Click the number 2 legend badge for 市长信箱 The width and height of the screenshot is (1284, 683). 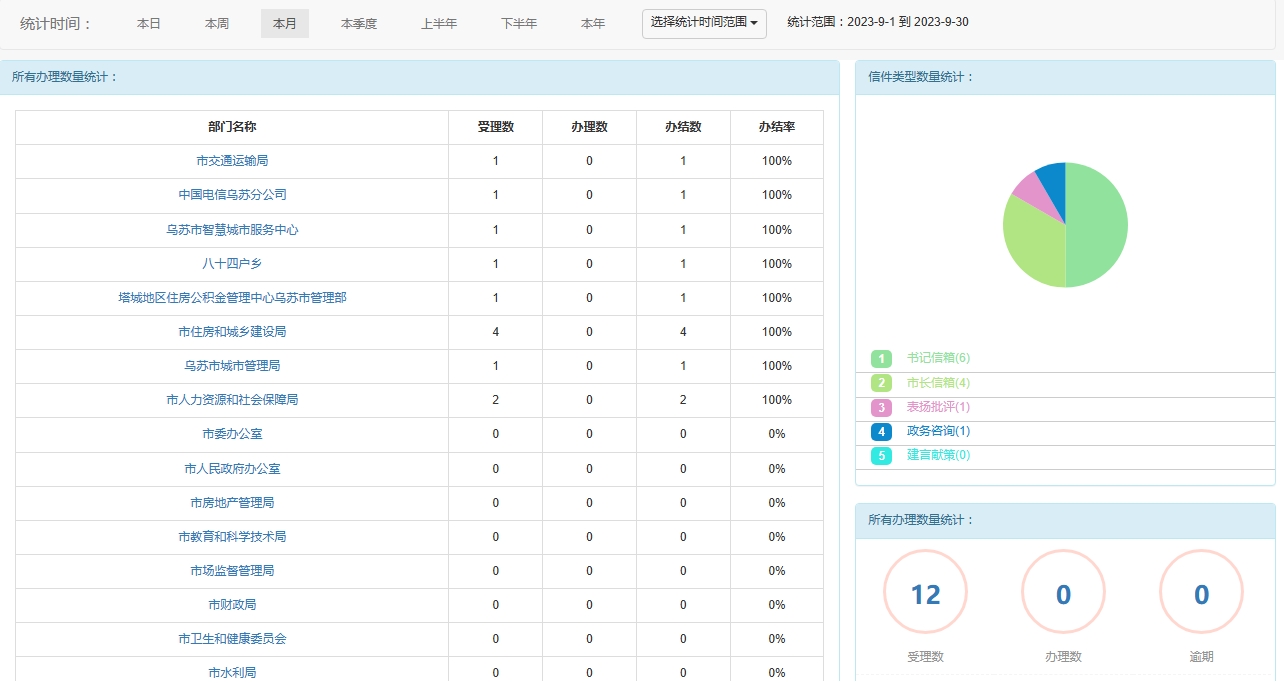(x=881, y=383)
